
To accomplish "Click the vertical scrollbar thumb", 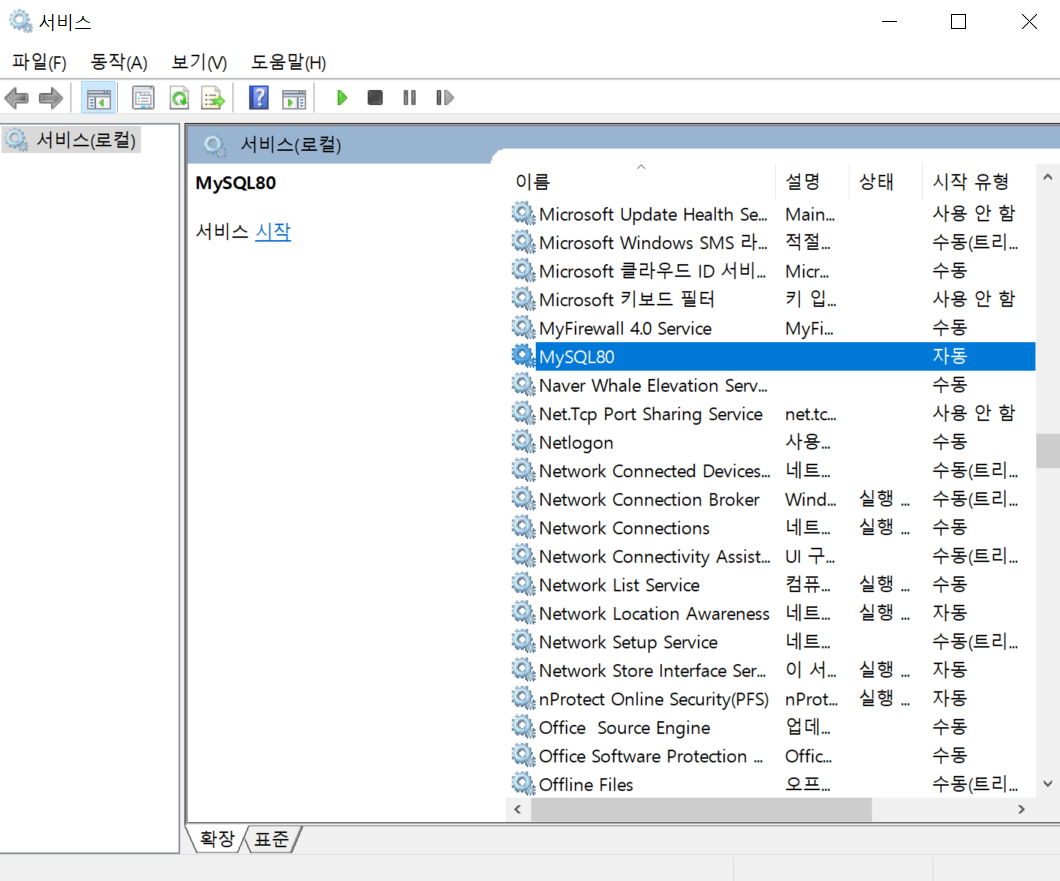I will point(1047,451).
